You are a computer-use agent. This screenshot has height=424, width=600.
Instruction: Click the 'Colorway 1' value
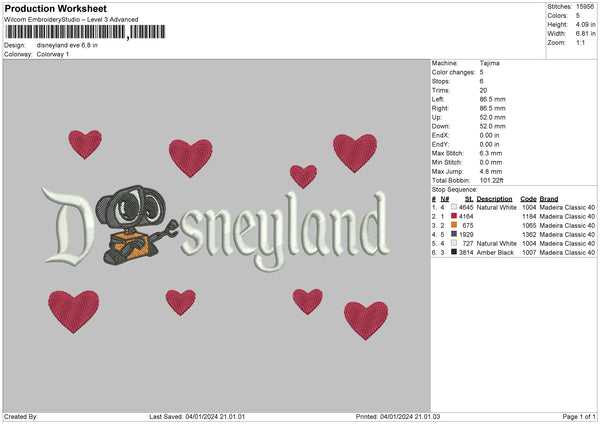click(x=53, y=54)
